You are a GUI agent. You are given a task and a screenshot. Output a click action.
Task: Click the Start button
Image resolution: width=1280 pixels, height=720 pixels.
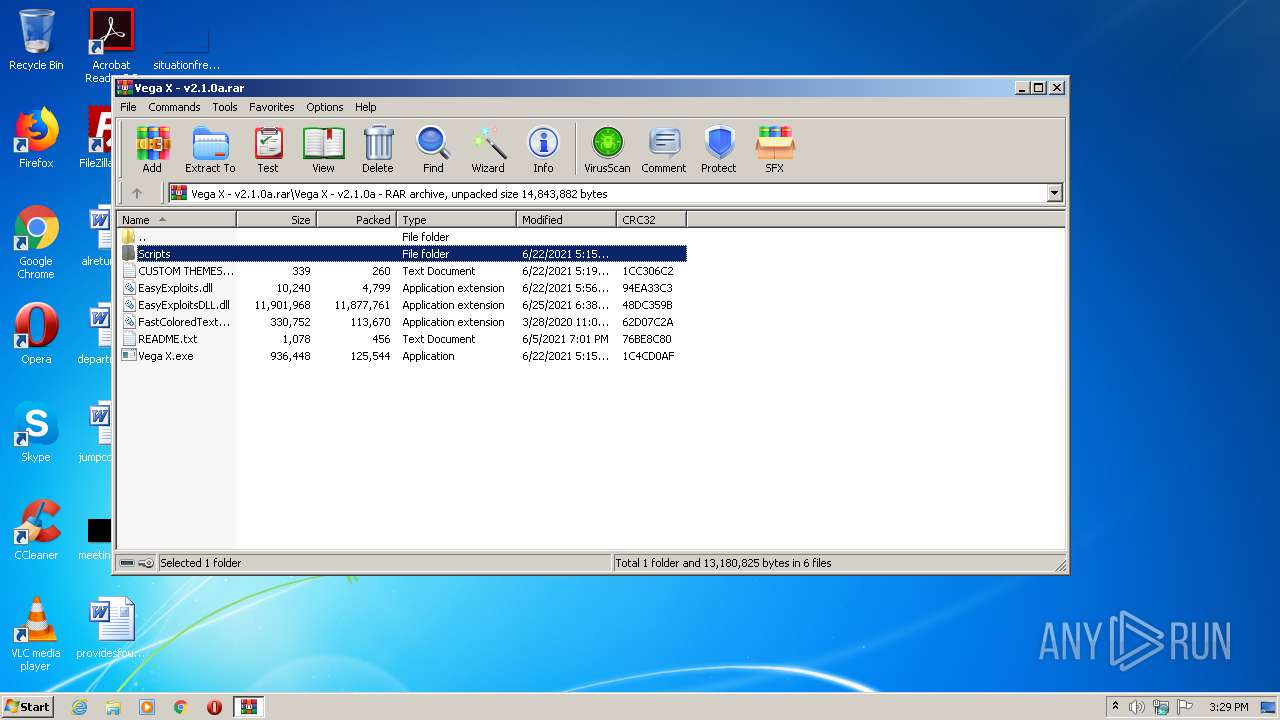[x=28, y=707]
